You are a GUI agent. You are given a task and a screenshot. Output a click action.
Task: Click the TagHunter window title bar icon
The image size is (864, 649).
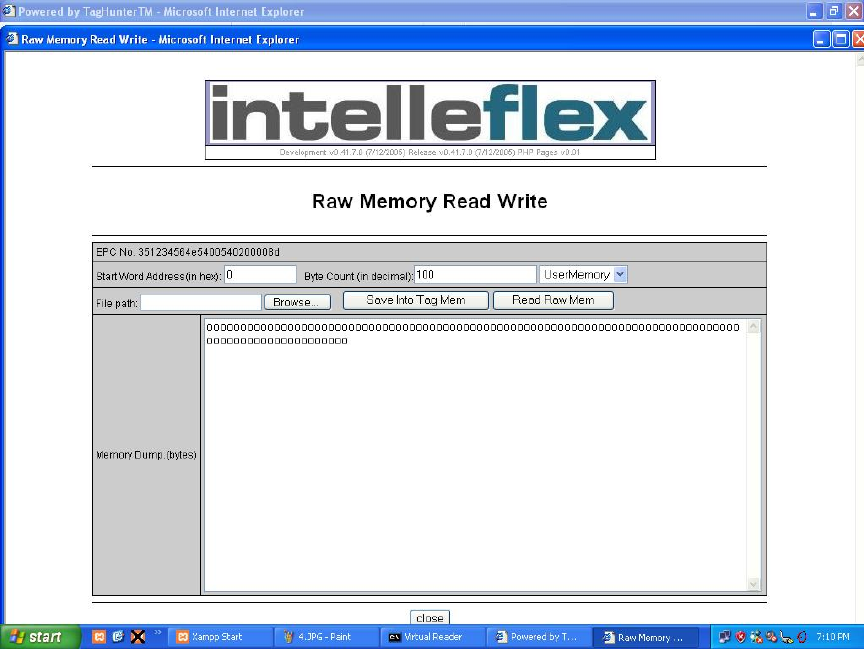8,10
